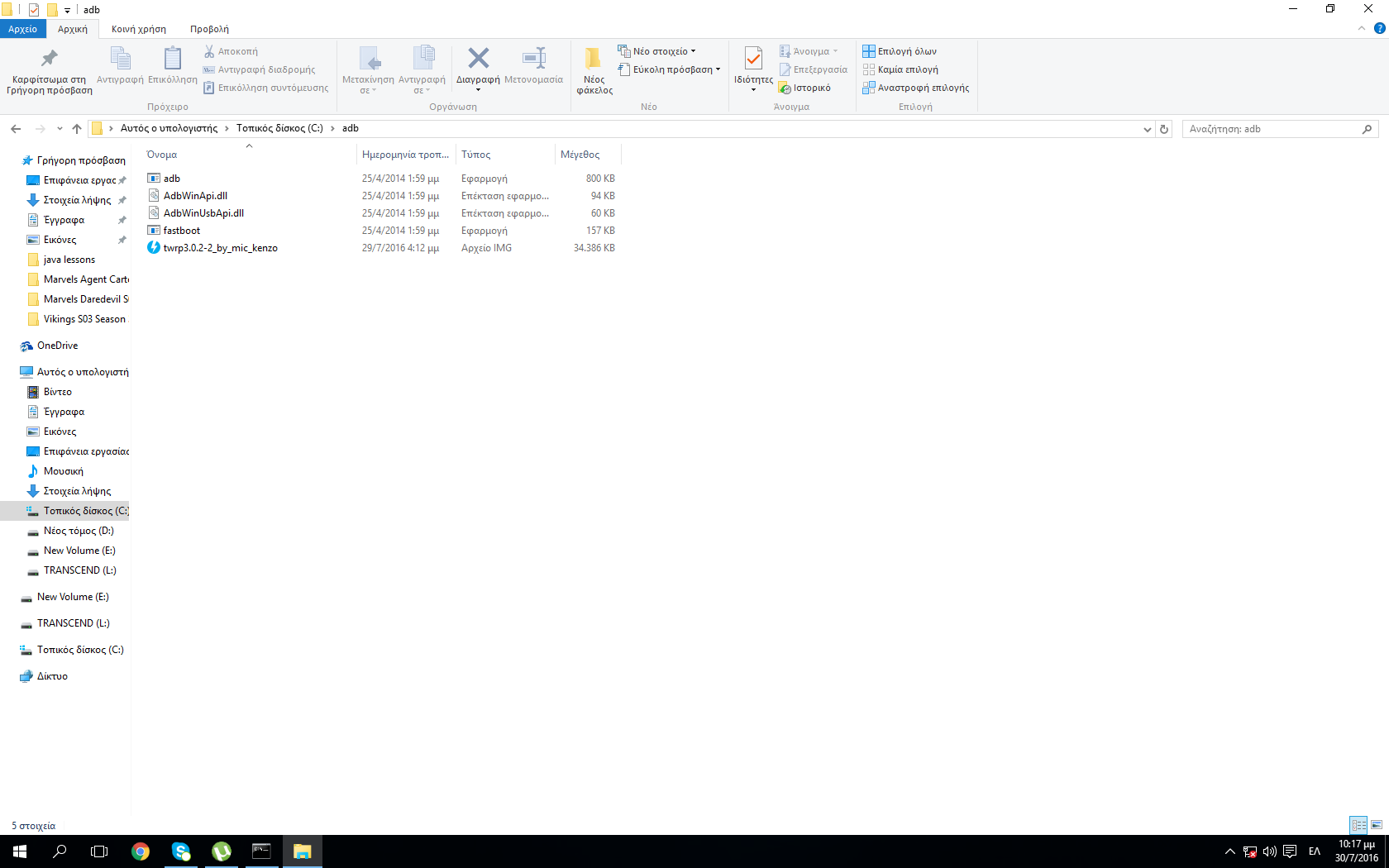
Task: Expand the address bar history dropdown arrow
Action: [1147, 129]
